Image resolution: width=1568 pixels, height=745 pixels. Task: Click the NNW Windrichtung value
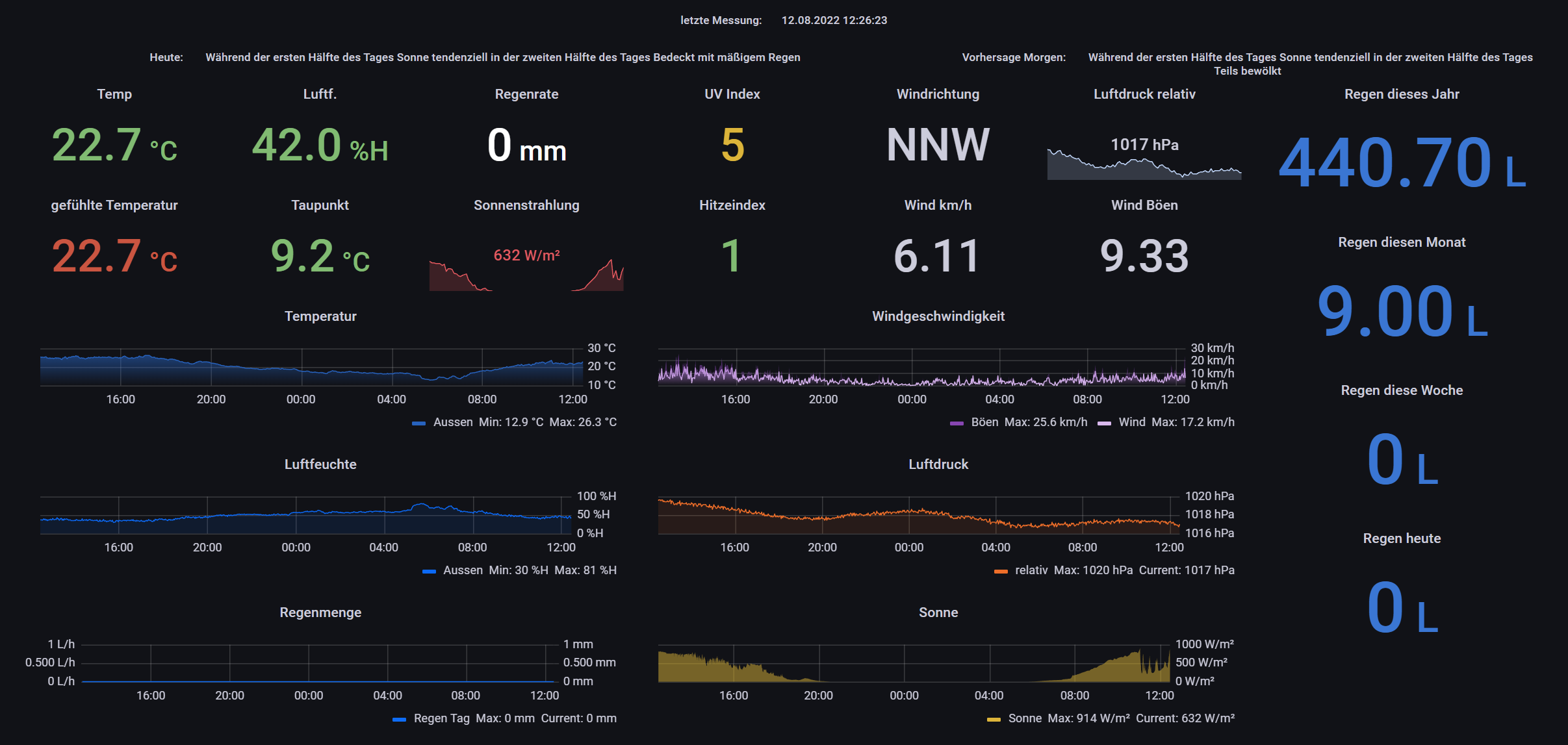coord(938,145)
